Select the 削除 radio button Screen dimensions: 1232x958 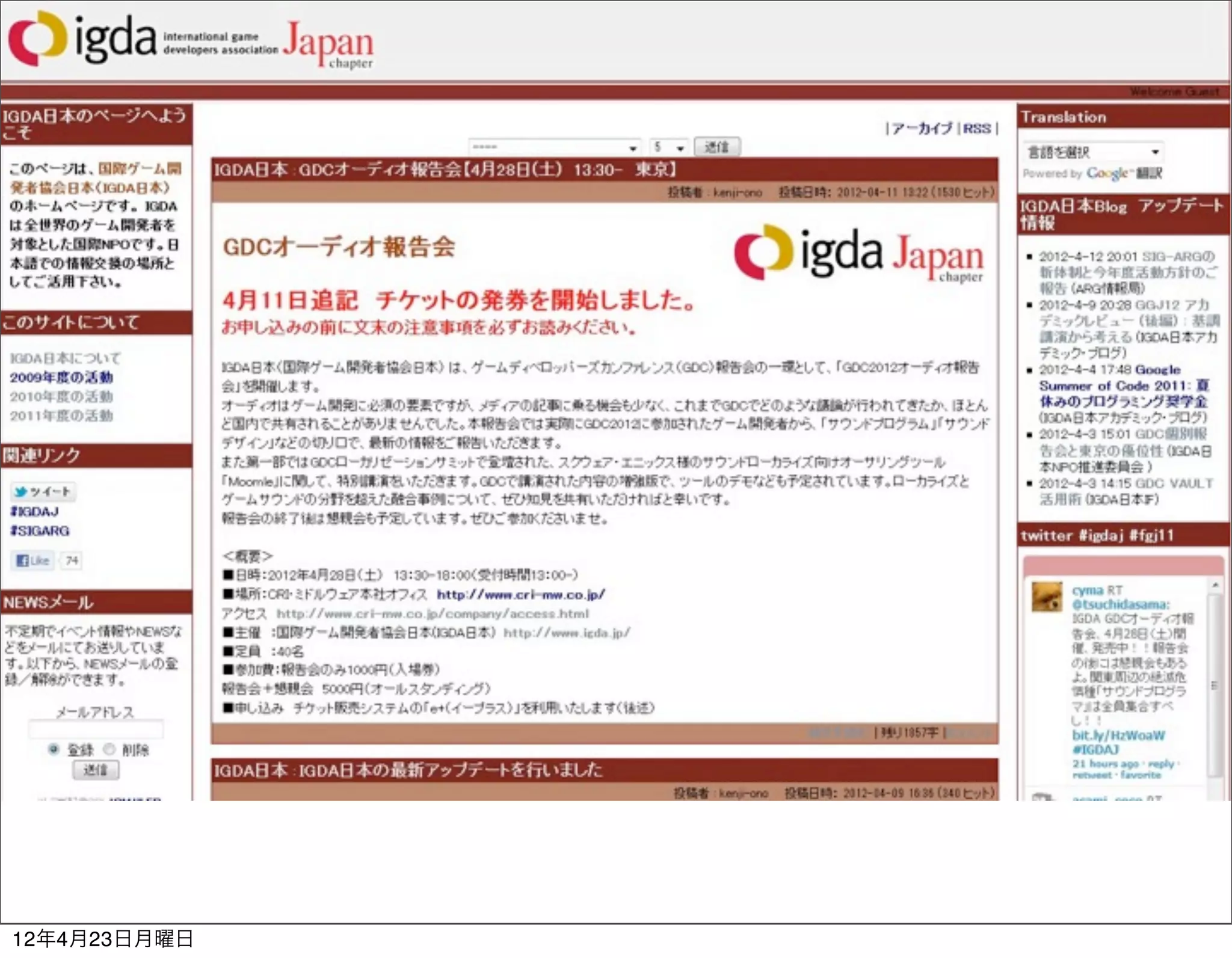click(x=109, y=749)
